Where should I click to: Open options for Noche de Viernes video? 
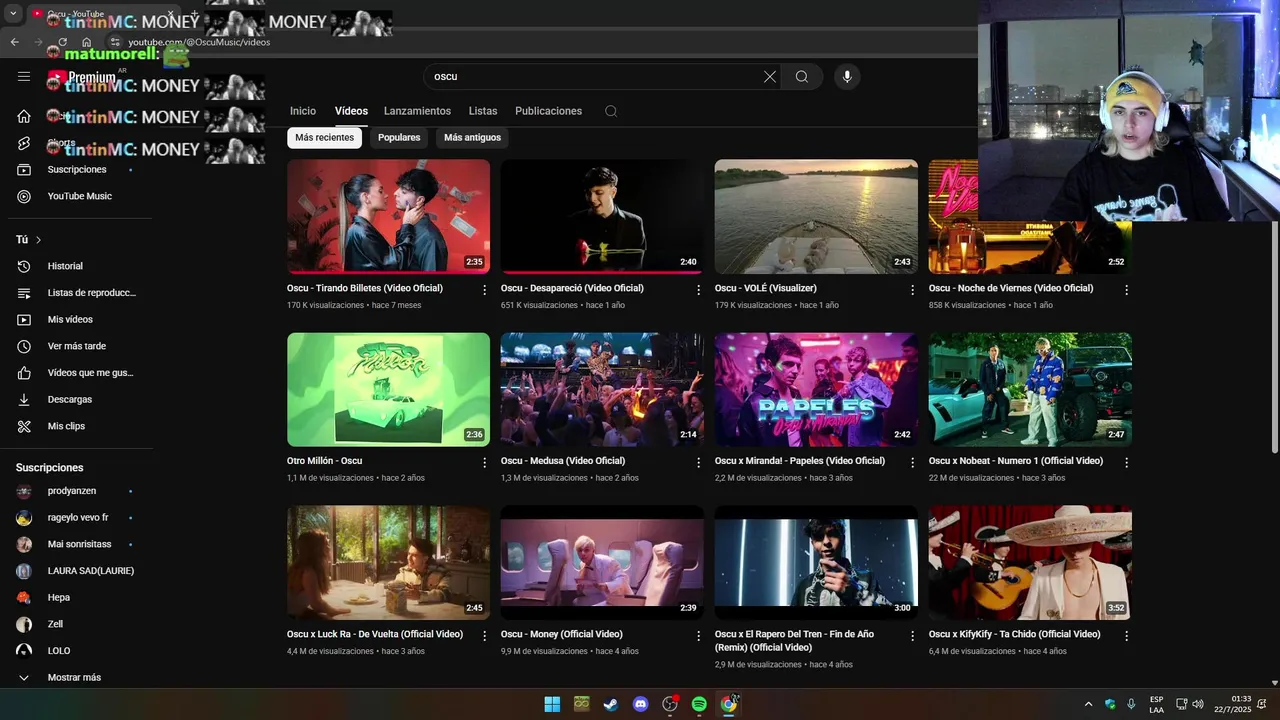1126,290
